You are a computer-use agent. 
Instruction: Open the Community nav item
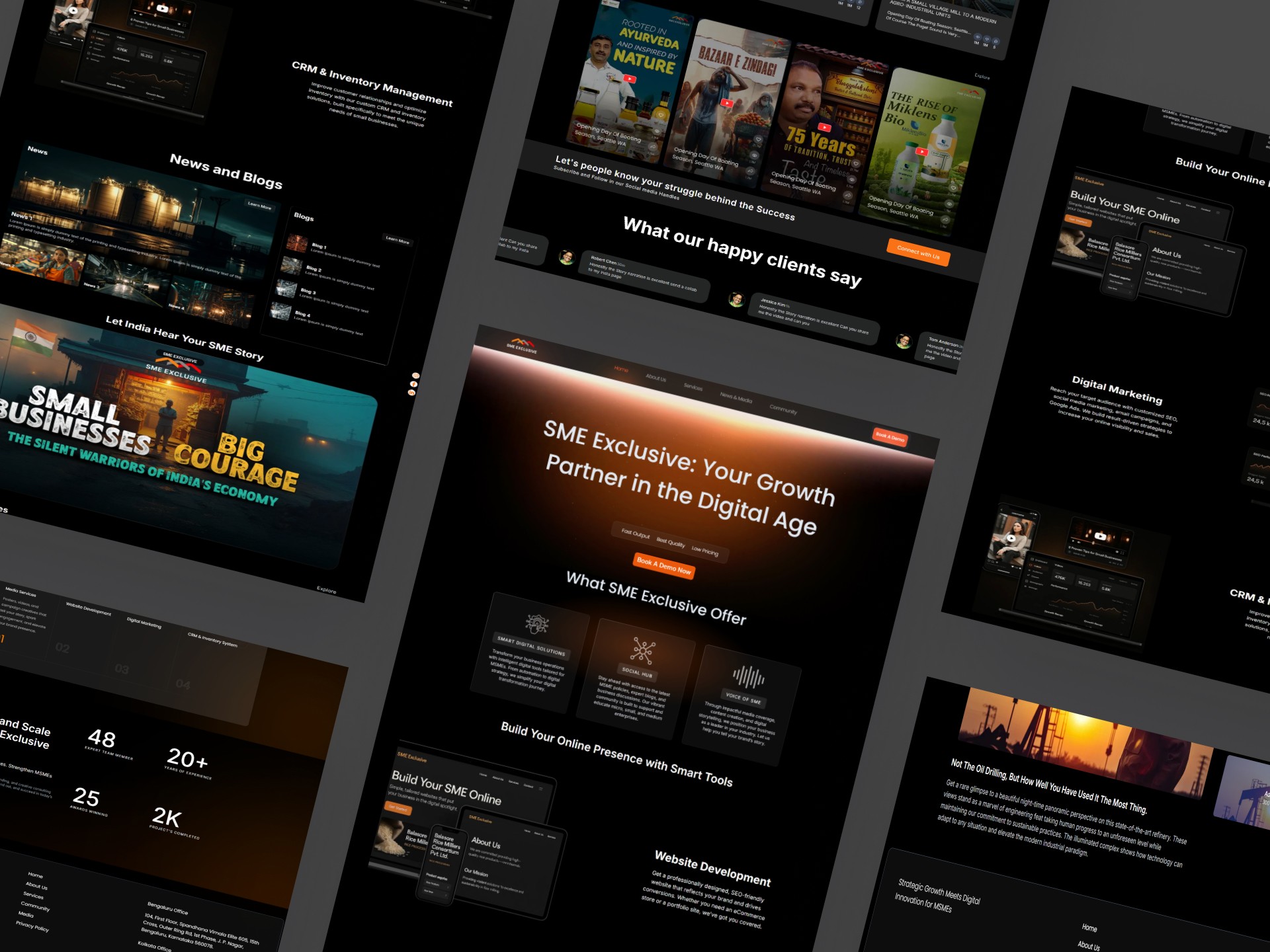pyautogui.click(x=783, y=410)
